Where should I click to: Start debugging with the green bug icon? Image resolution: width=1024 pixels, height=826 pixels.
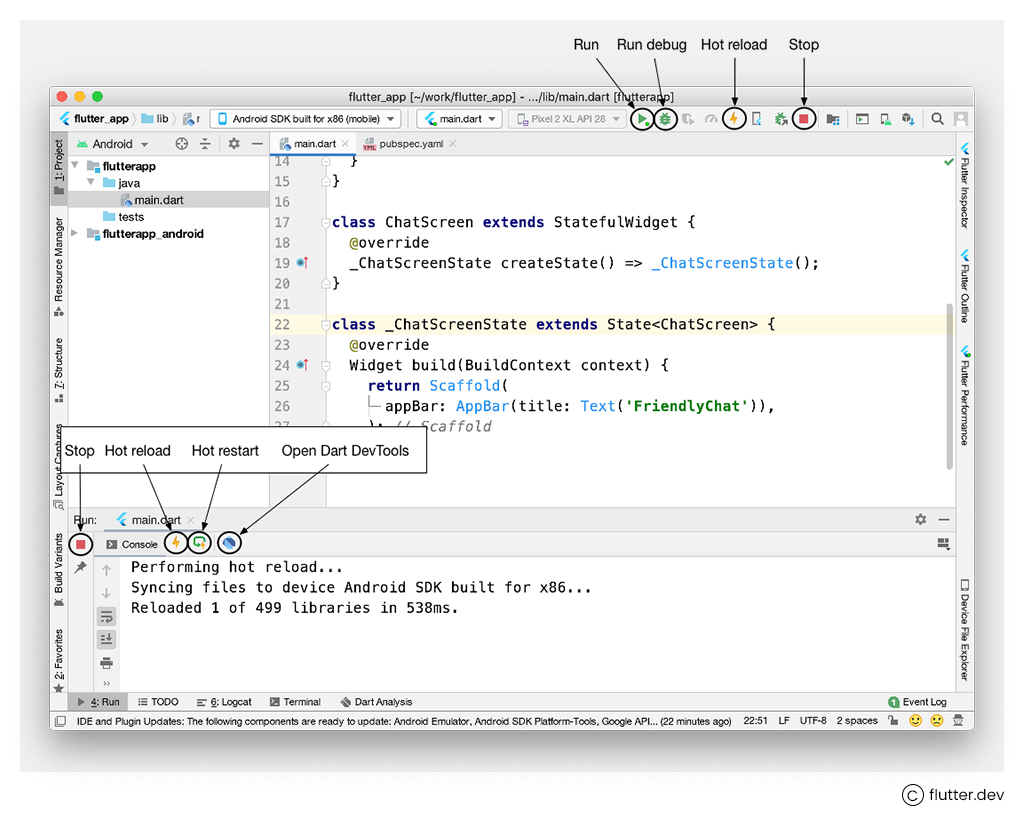[665, 119]
